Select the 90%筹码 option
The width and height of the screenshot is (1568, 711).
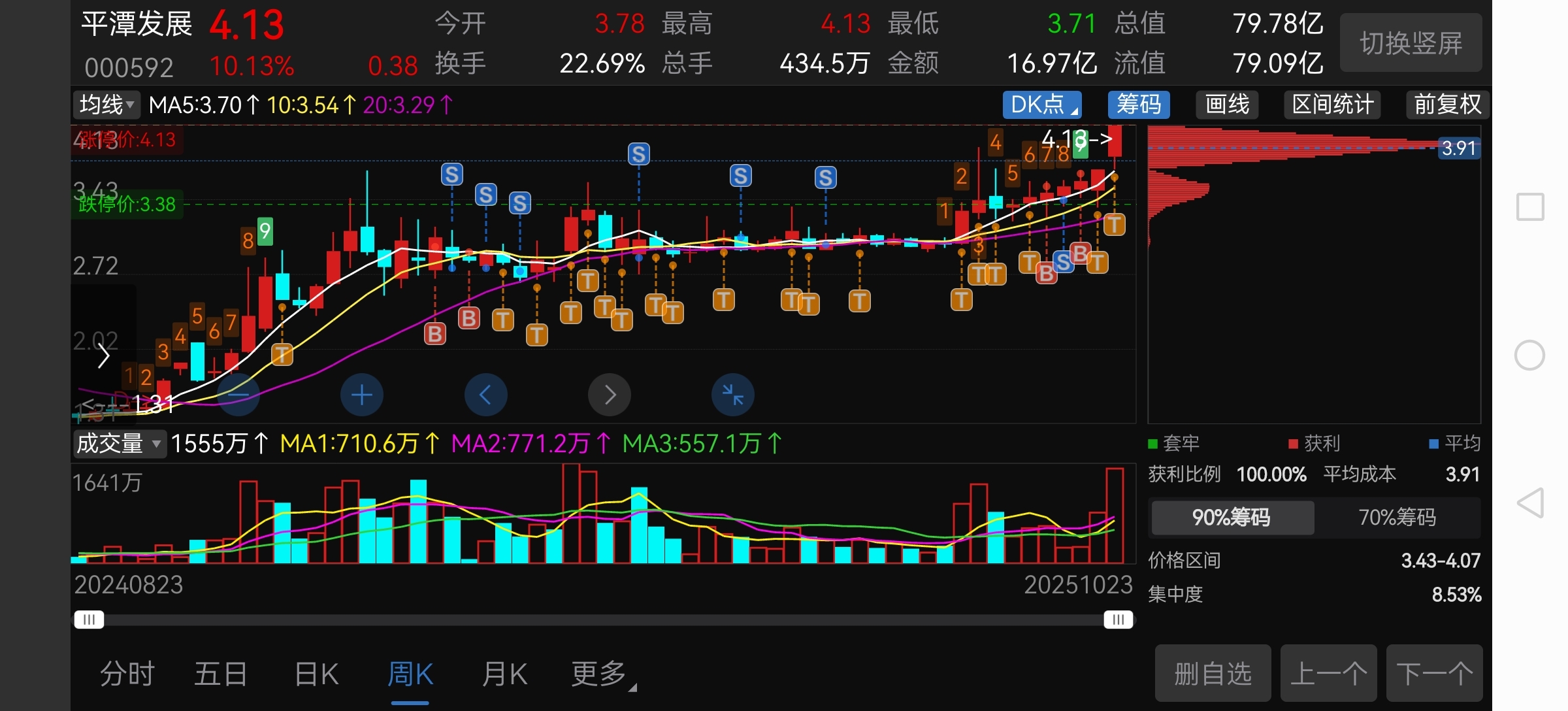[x=1232, y=518]
